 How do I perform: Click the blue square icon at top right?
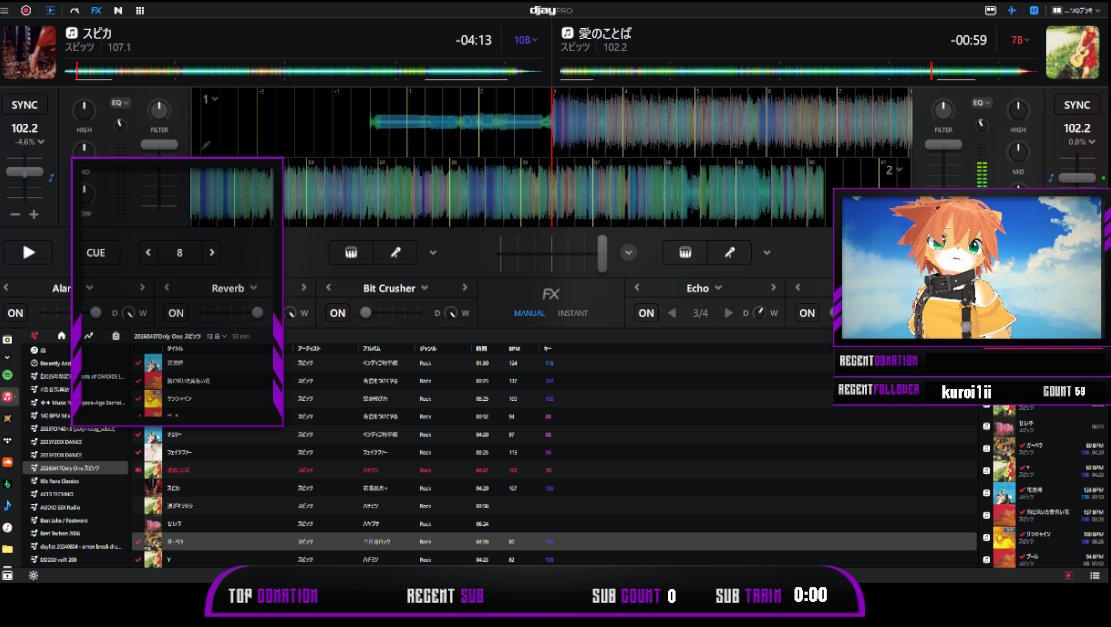[x=1034, y=10]
